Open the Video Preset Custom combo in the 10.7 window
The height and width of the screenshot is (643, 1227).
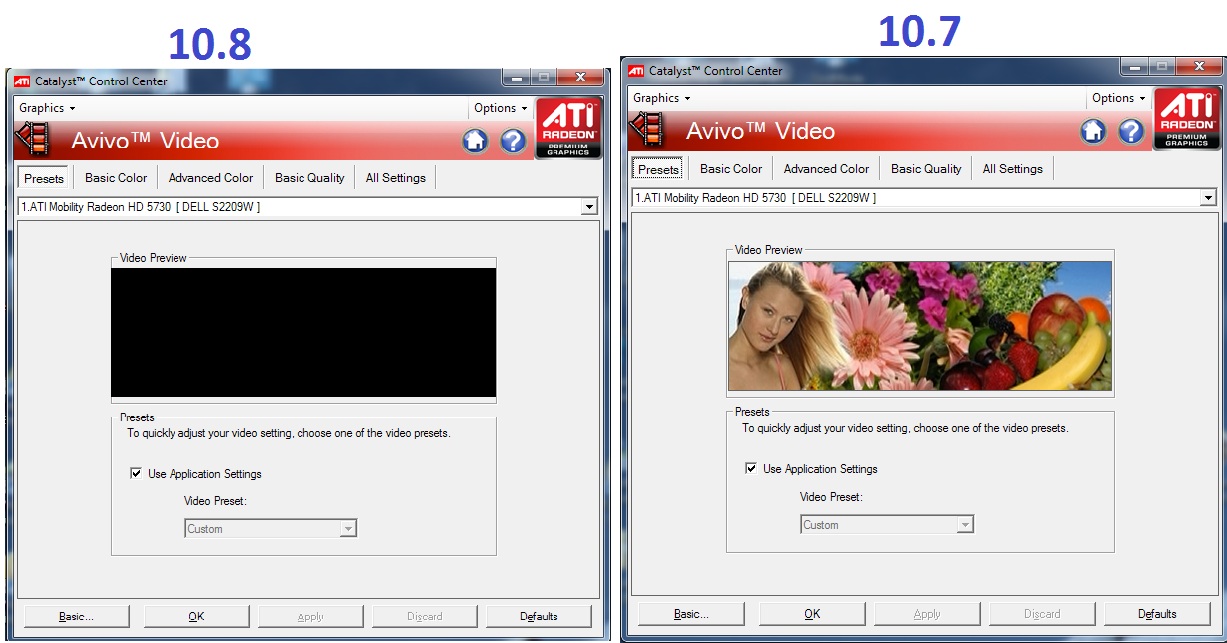(886, 525)
